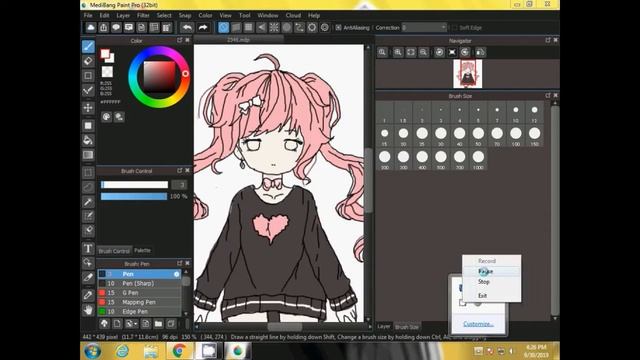Select the Text tool (T icon)

pyautogui.click(x=88, y=248)
